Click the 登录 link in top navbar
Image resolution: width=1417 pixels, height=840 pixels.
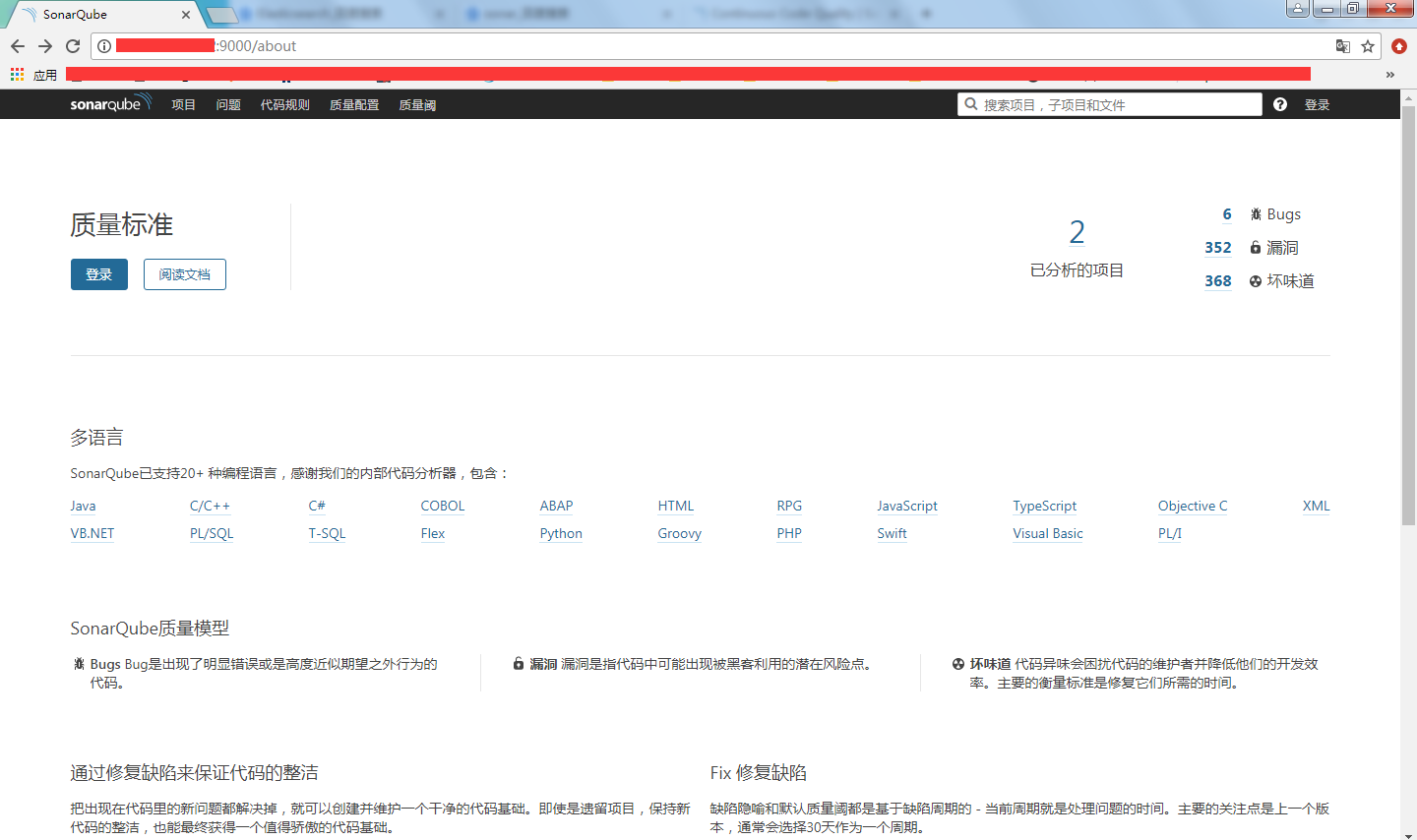click(x=1318, y=105)
